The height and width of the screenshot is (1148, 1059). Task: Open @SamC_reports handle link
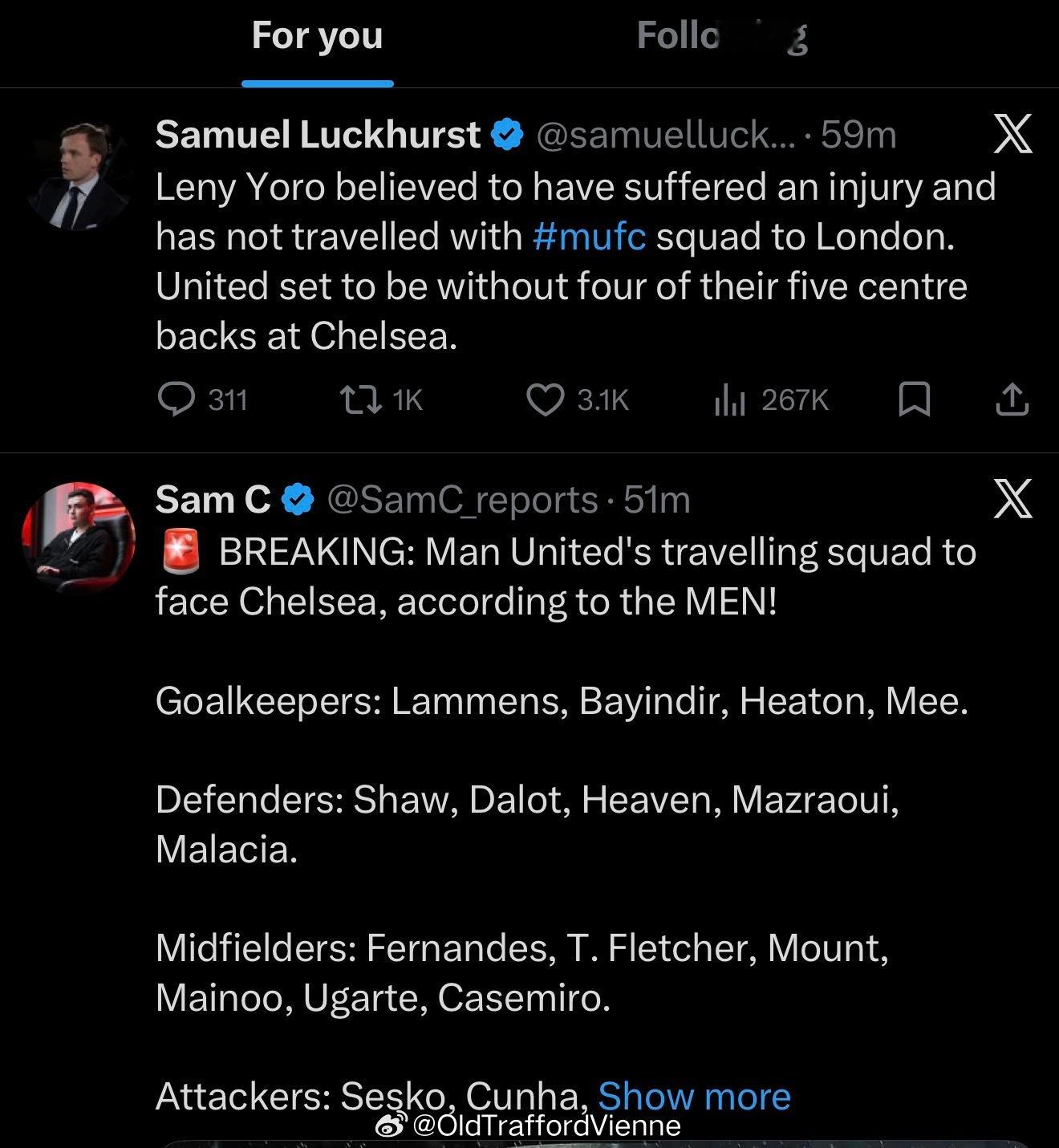coord(462,500)
